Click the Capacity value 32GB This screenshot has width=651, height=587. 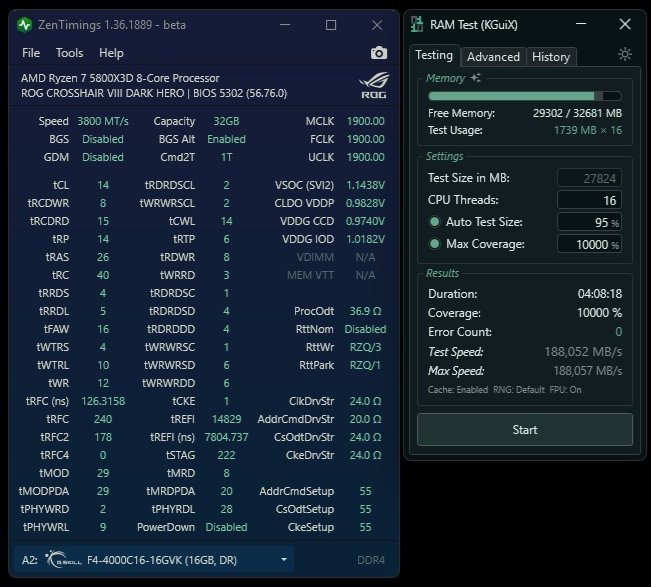(226, 121)
